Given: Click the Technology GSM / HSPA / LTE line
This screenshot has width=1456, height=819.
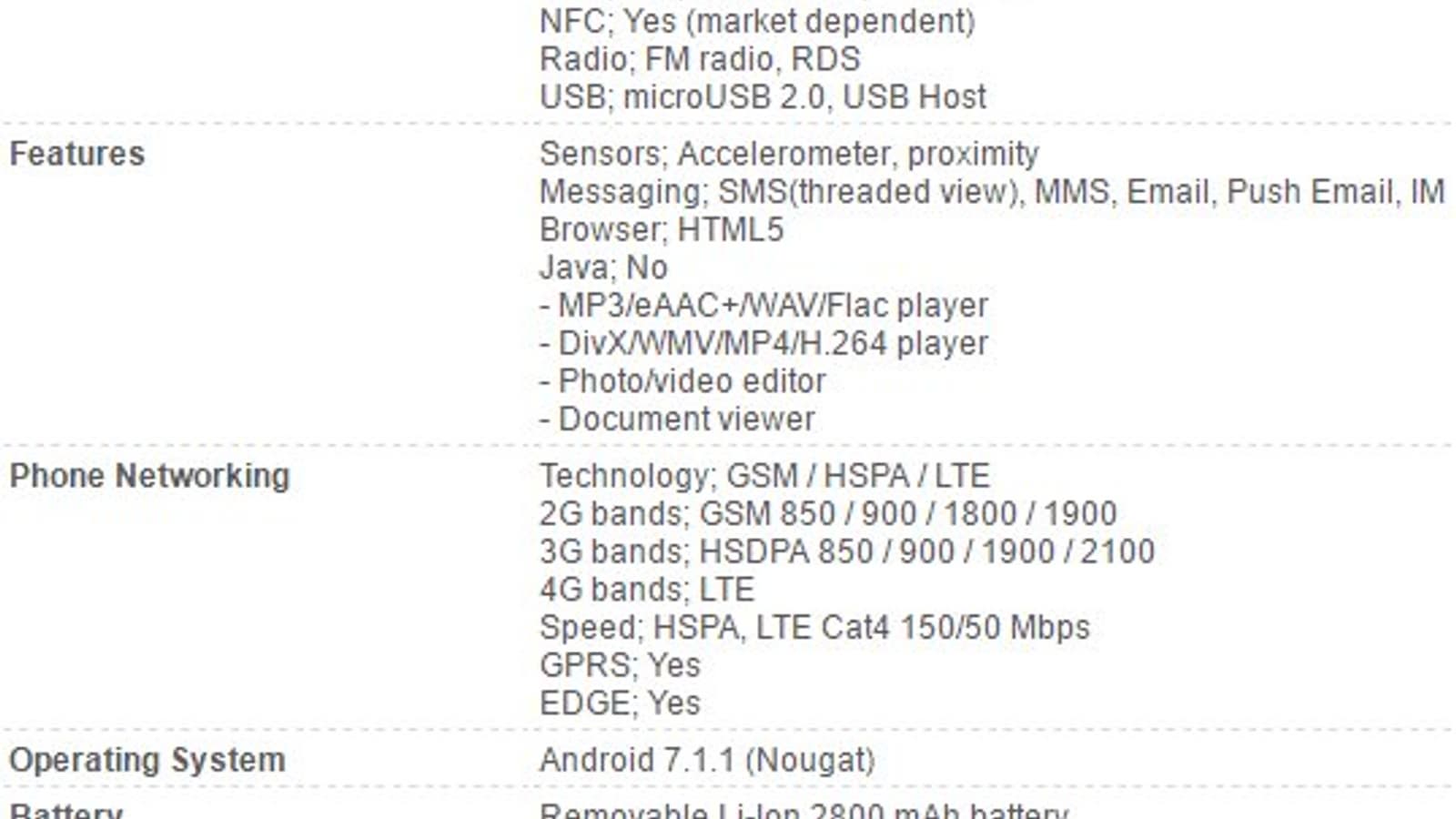Looking at the screenshot, I should pos(763,476).
